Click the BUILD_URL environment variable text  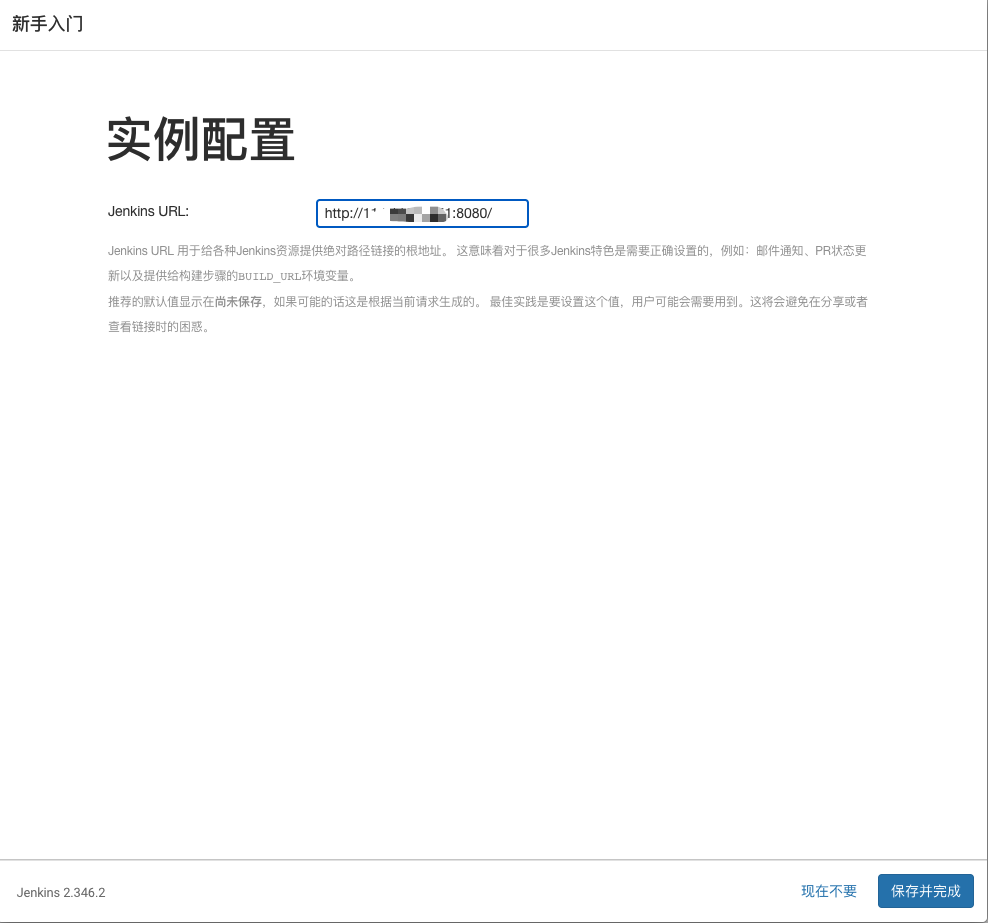tap(270, 277)
